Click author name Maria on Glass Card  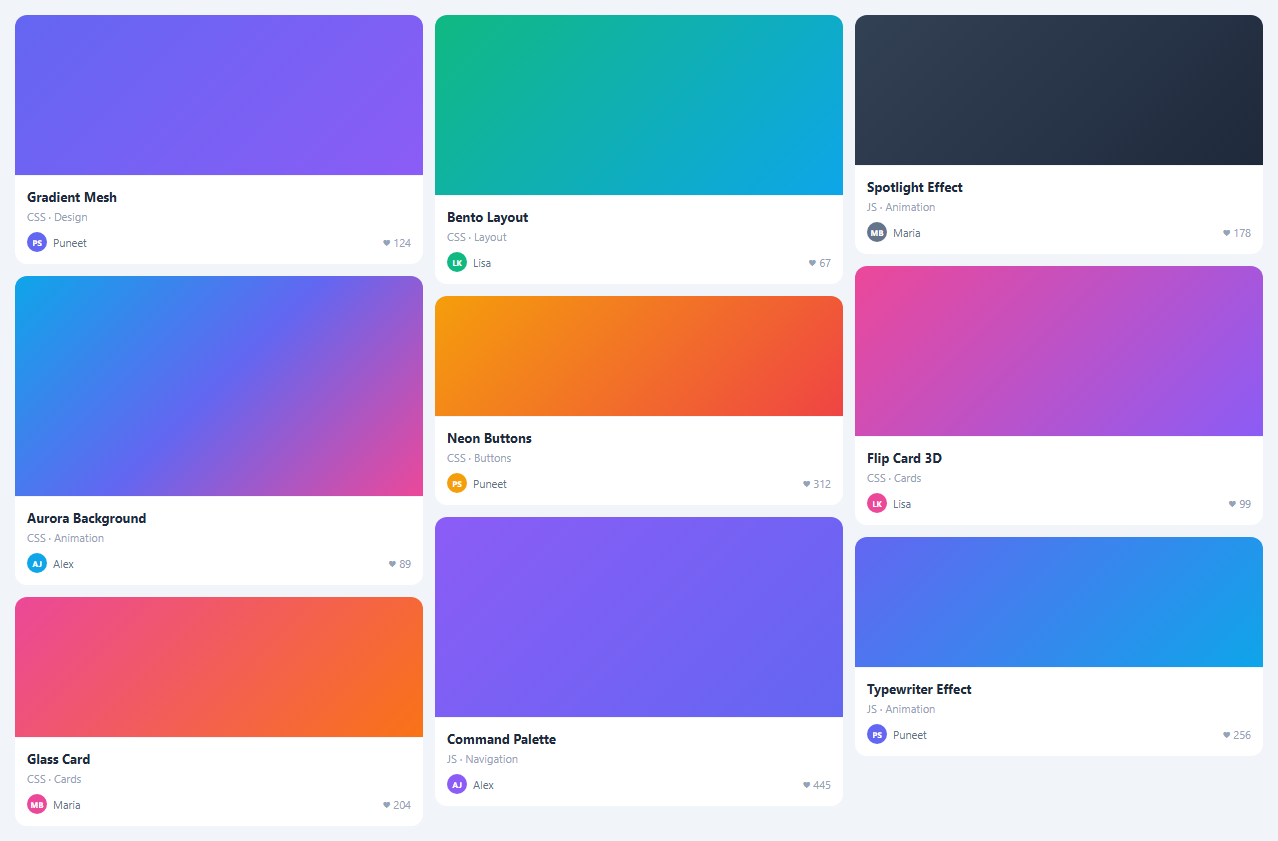(67, 805)
